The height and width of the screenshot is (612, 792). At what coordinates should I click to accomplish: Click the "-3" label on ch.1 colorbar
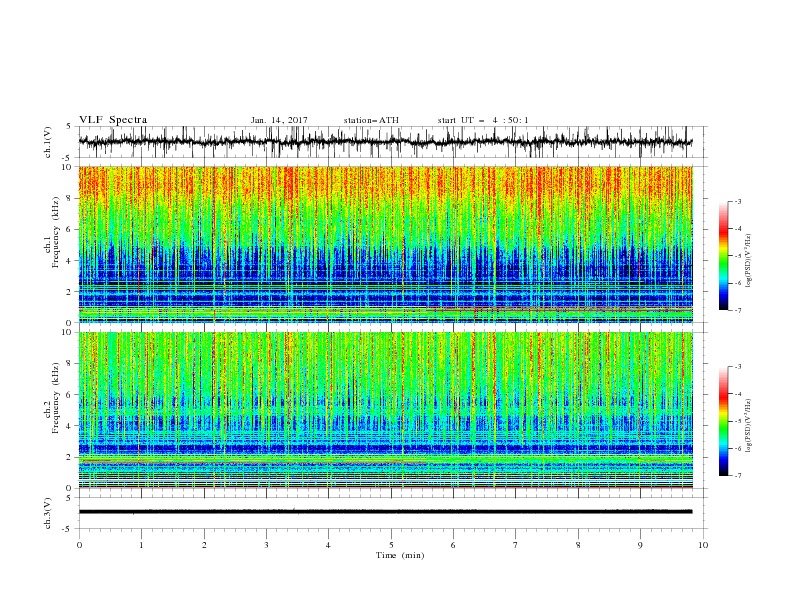tap(738, 201)
